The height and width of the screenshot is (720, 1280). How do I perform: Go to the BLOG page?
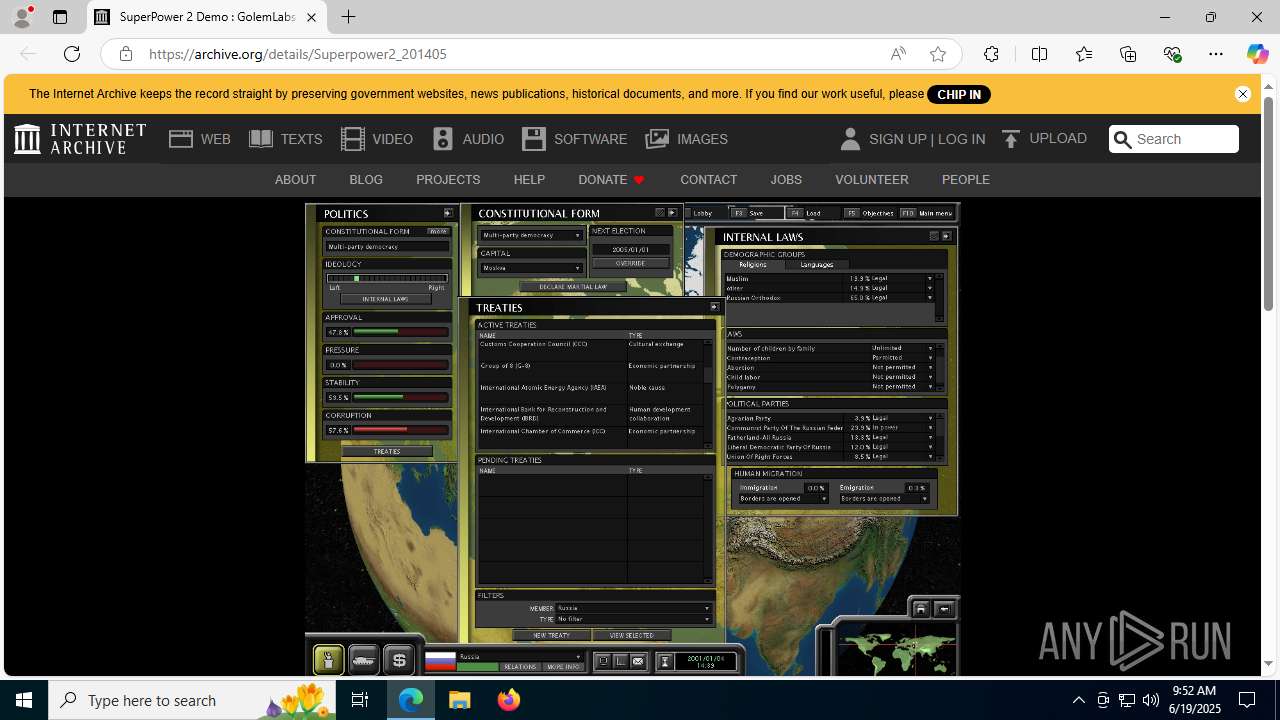tap(366, 180)
